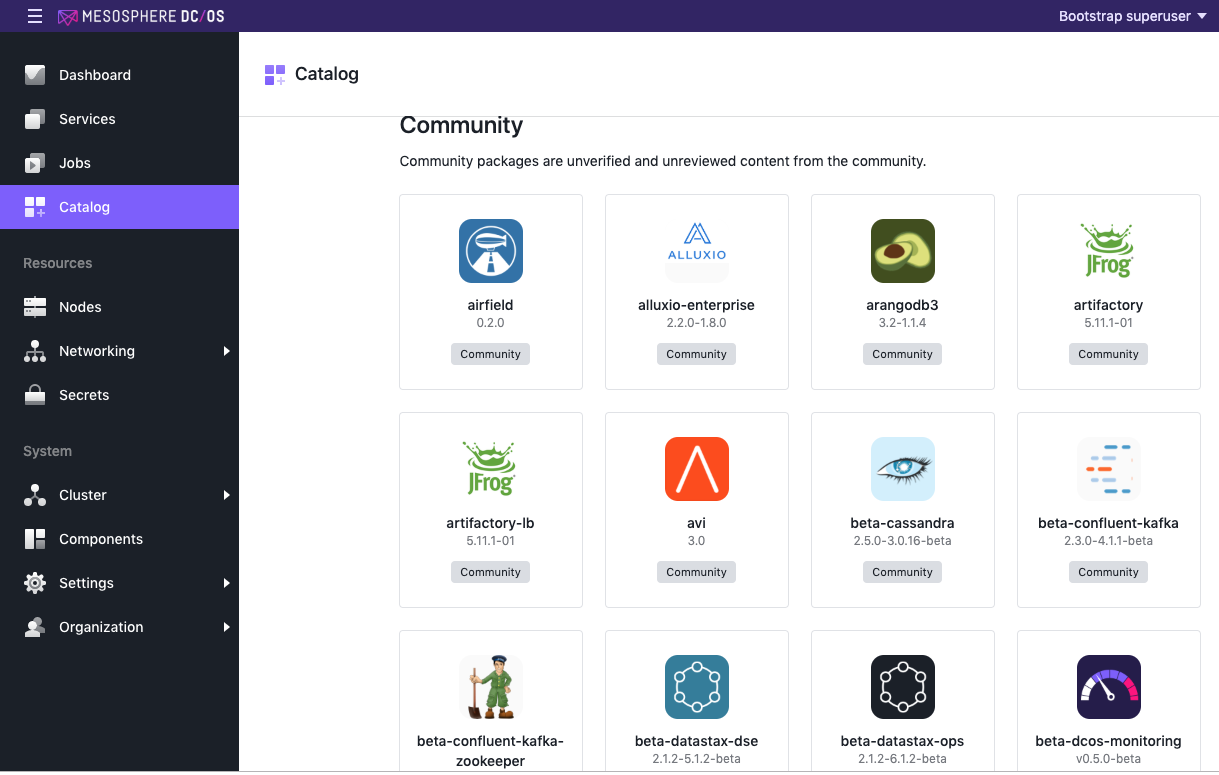Select the beta-confluent-kafka package icon

coord(1109,469)
